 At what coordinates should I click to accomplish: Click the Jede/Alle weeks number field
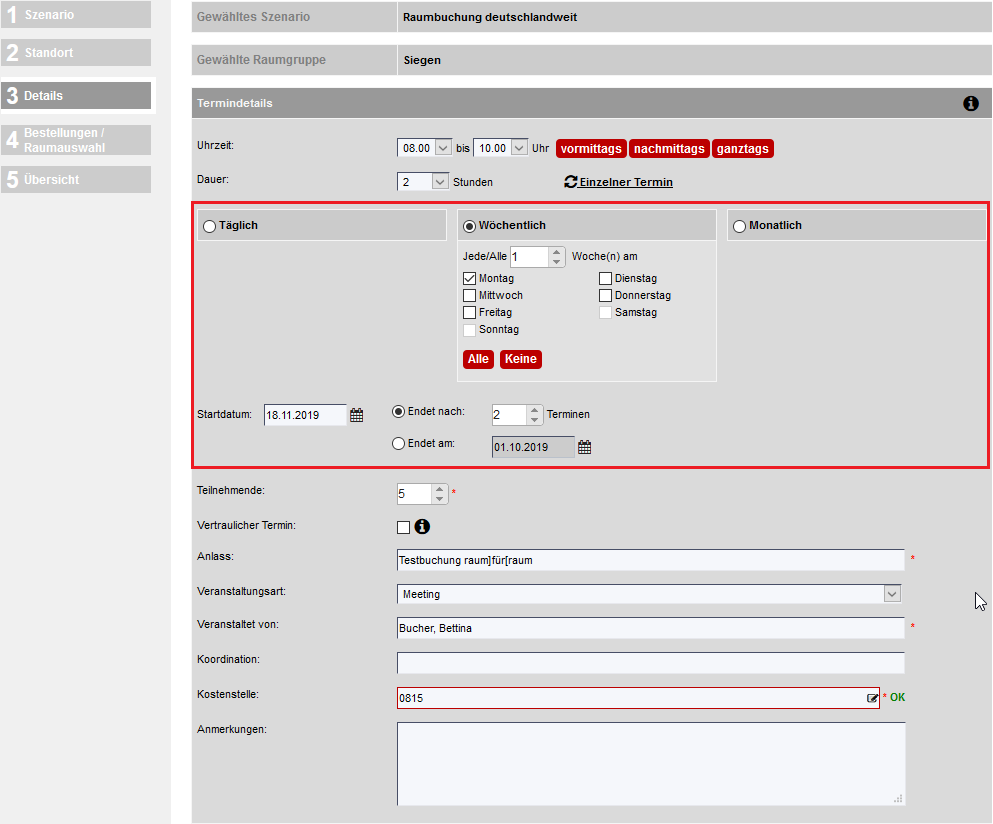(529, 257)
